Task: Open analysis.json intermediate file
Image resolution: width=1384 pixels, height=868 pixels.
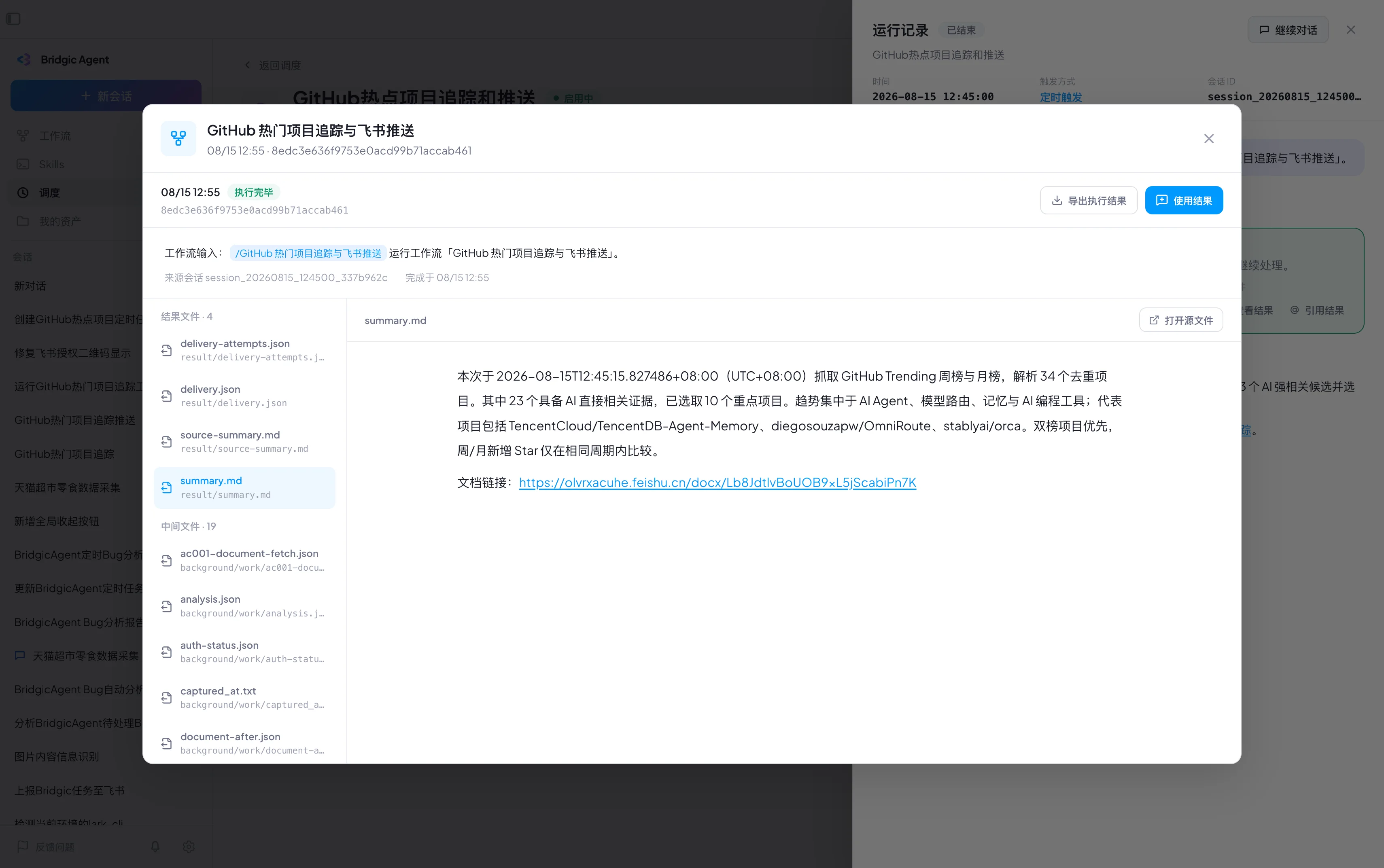Action: click(x=245, y=606)
